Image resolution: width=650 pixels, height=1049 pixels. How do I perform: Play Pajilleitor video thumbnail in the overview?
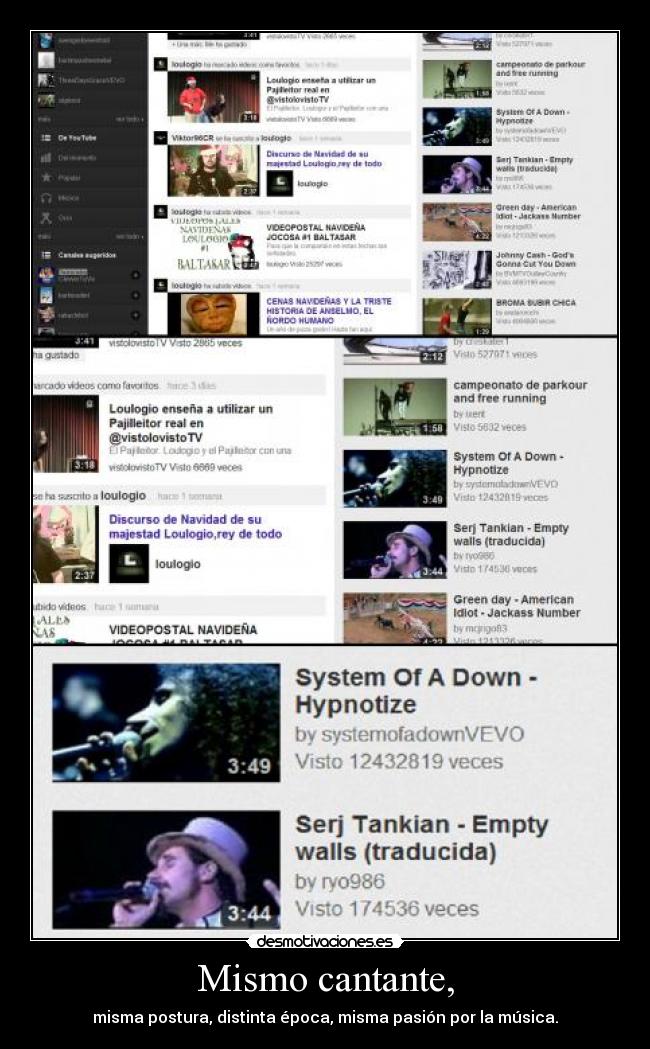coord(213,97)
